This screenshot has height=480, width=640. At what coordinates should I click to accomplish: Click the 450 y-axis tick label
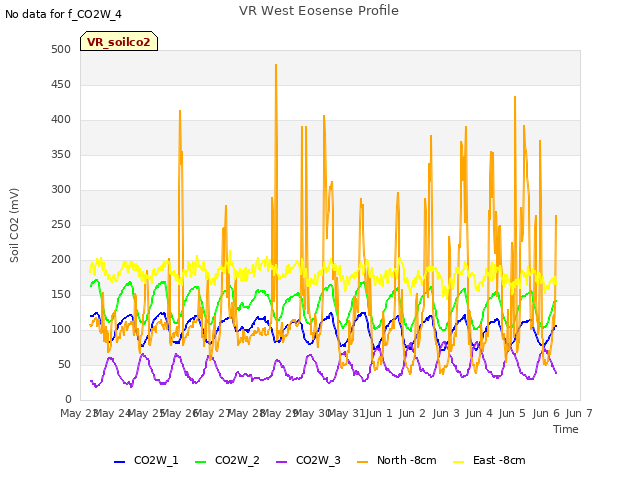(61, 84)
